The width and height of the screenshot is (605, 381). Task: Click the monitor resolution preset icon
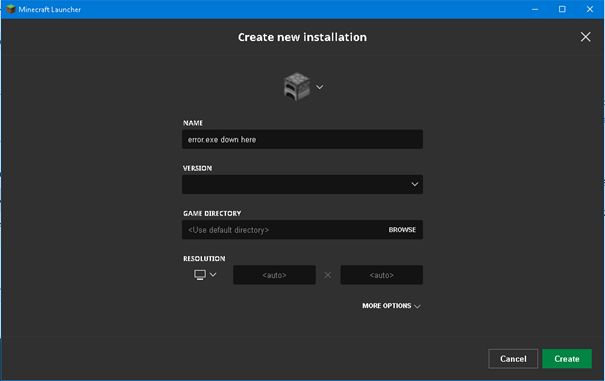pos(199,275)
